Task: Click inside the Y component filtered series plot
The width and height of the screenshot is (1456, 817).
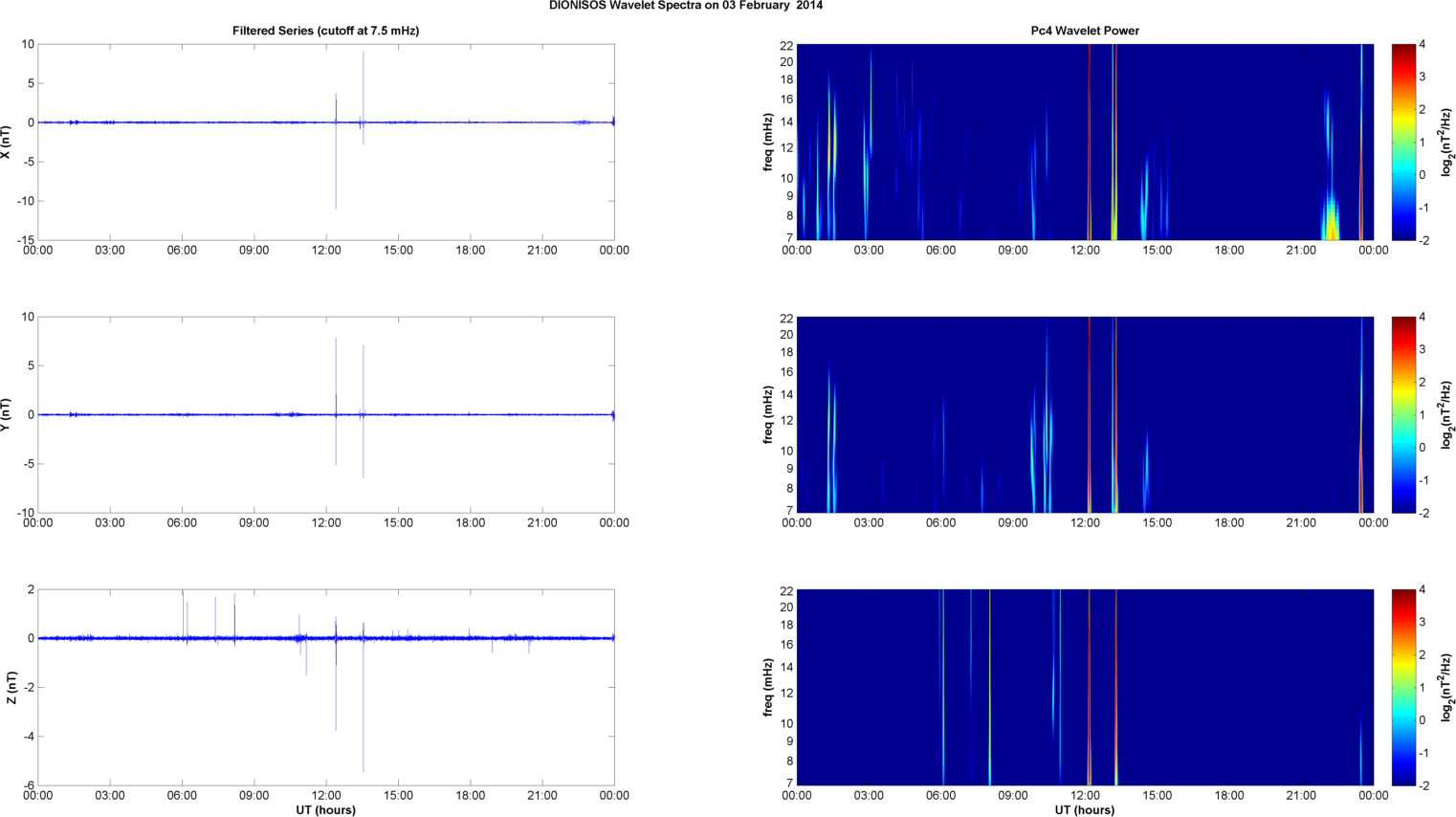Action: click(x=325, y=414)
